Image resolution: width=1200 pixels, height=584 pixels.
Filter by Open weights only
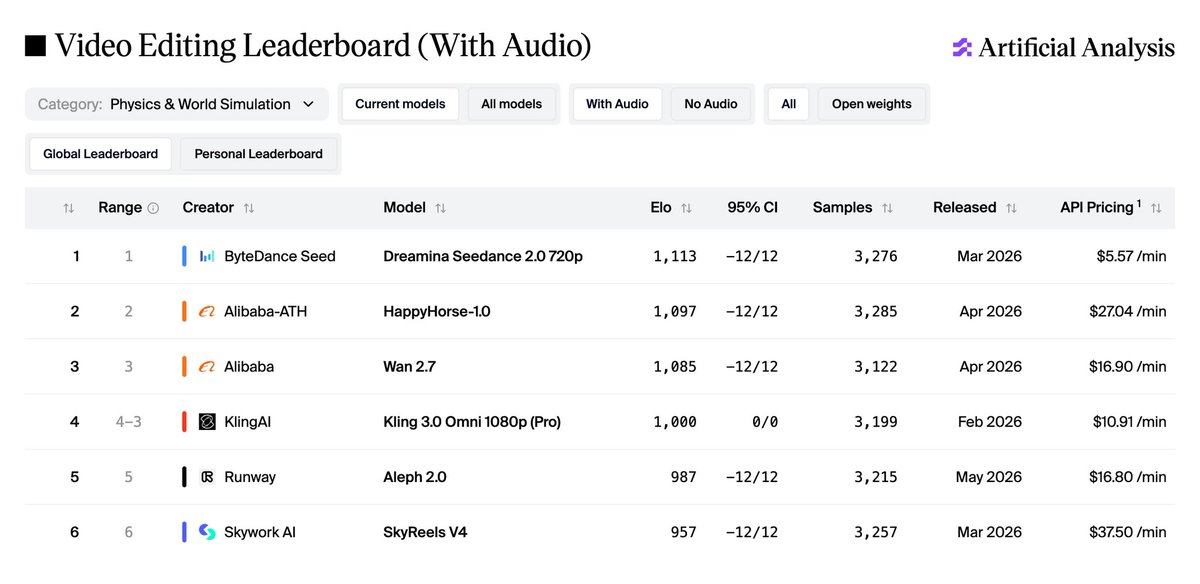click(x=872, y=104)
